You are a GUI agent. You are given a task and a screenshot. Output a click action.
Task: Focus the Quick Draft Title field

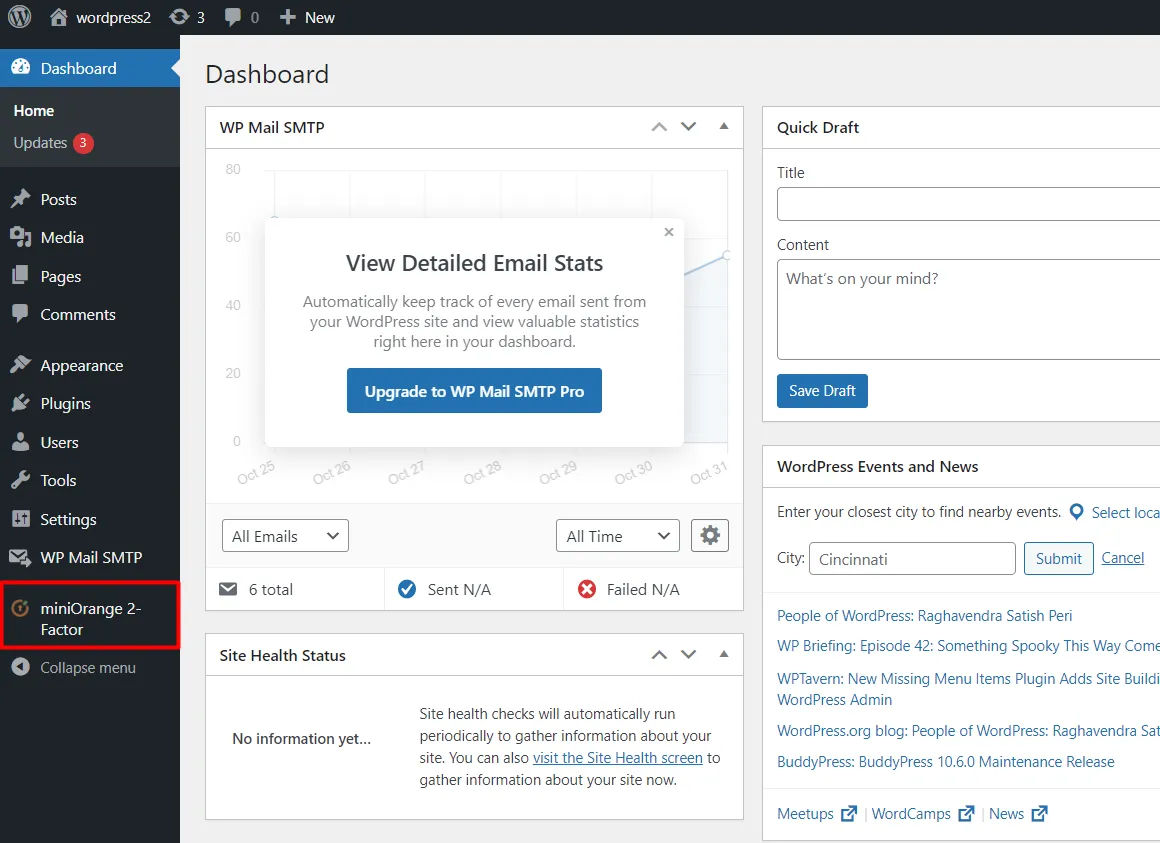point(968,203)
